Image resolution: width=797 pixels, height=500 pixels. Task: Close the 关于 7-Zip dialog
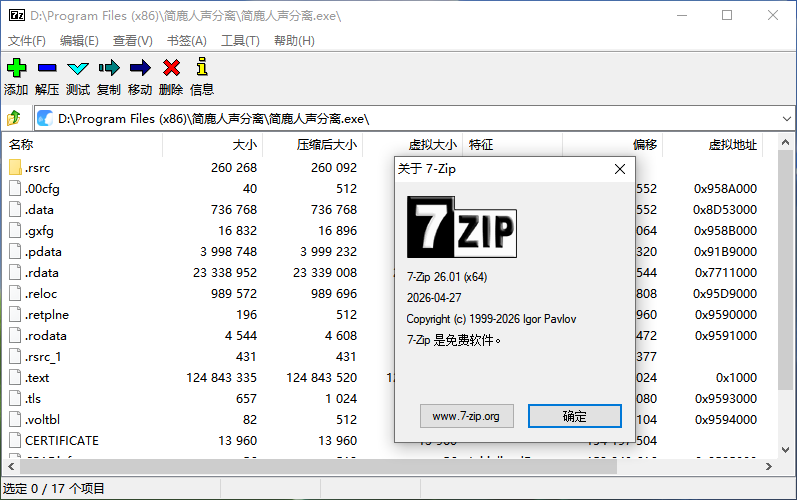pos(620,169)
